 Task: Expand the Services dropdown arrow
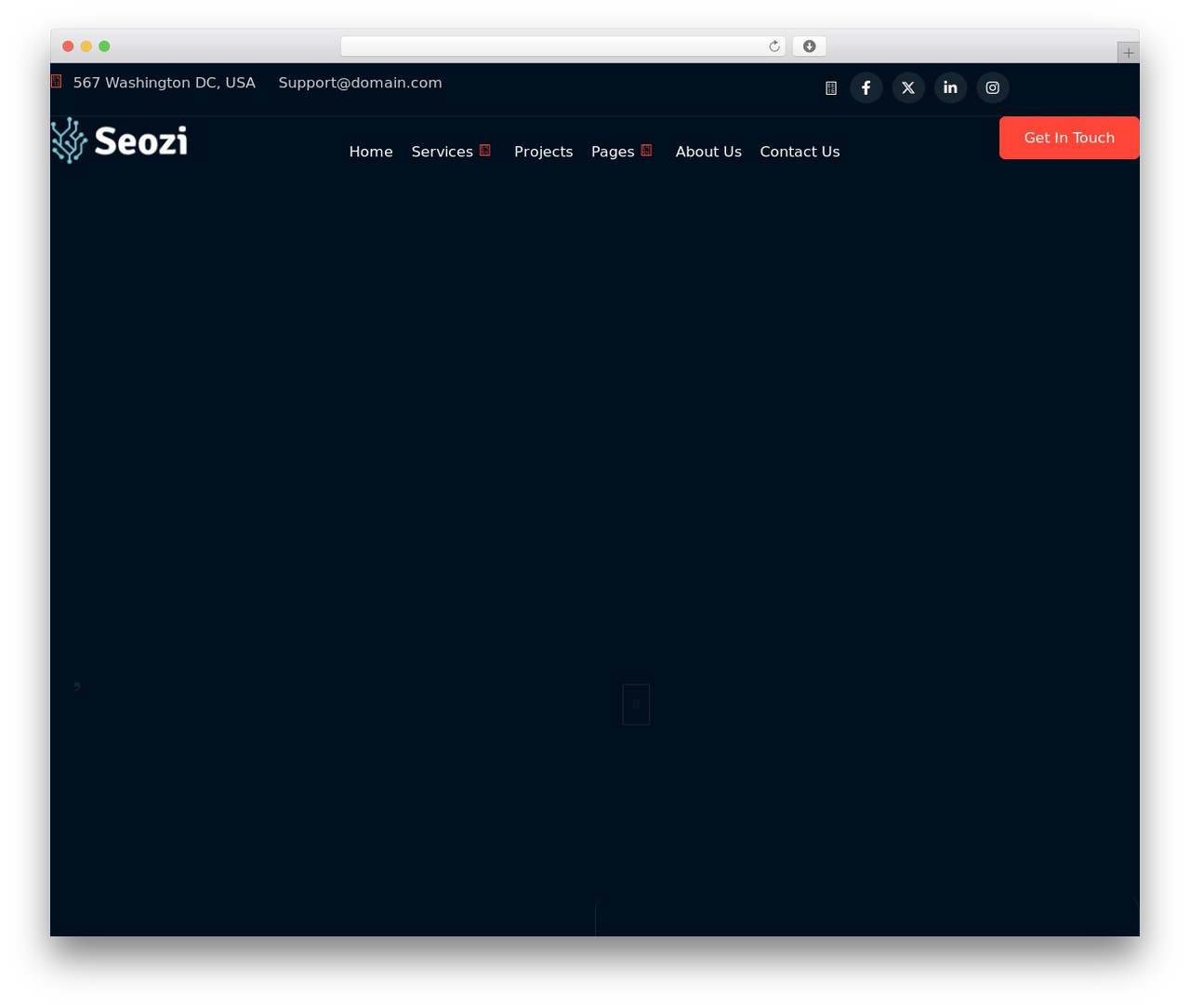point(485,151)
